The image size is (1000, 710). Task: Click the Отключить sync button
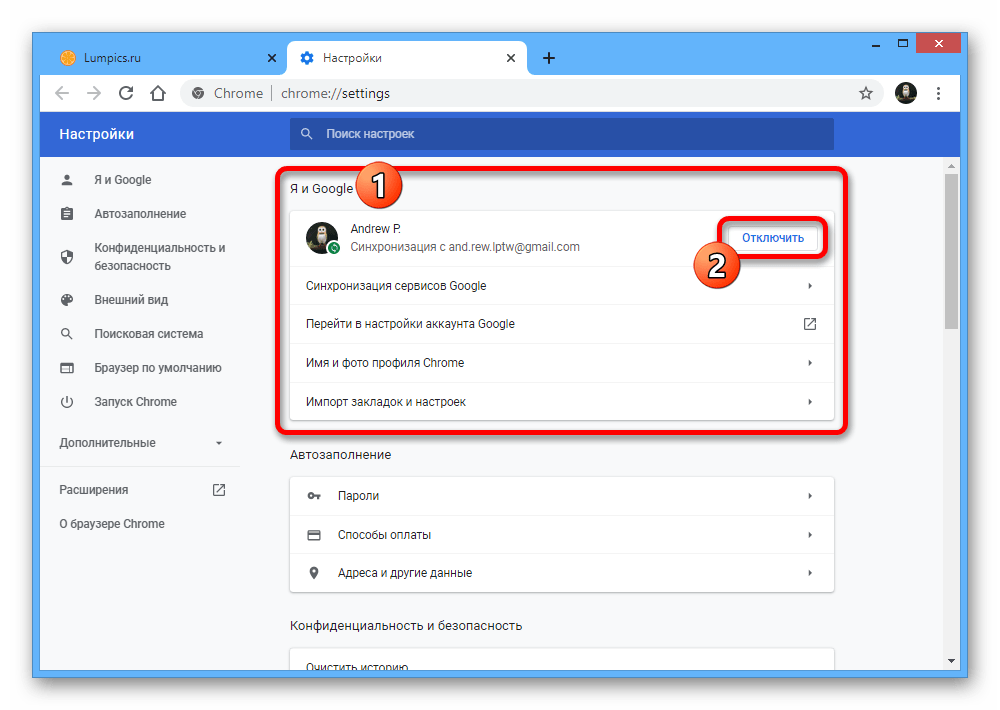coord(772,238)
